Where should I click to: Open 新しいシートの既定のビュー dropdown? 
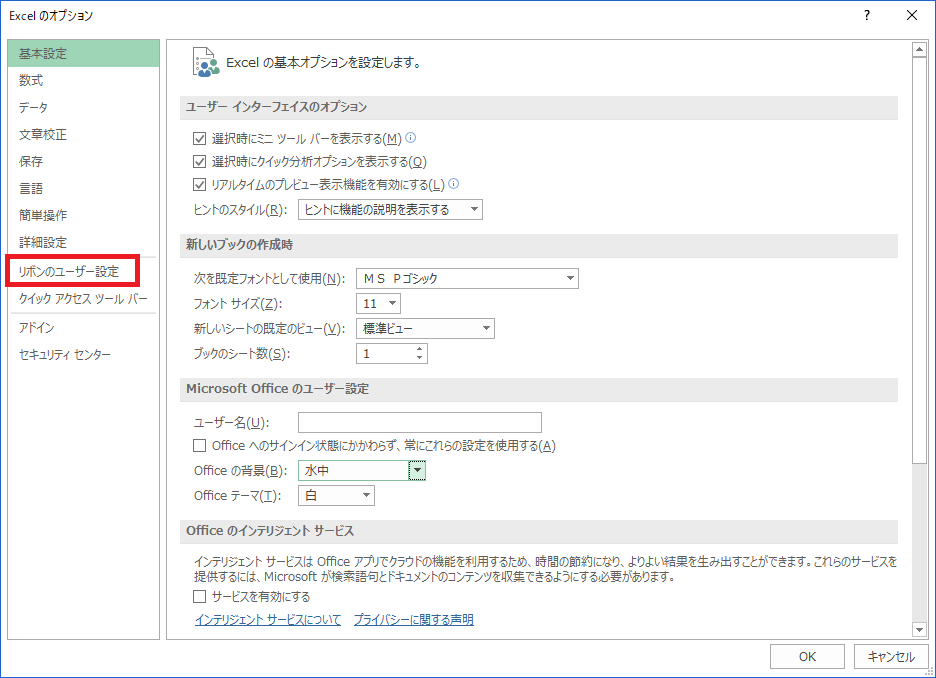tap(425, 329)
